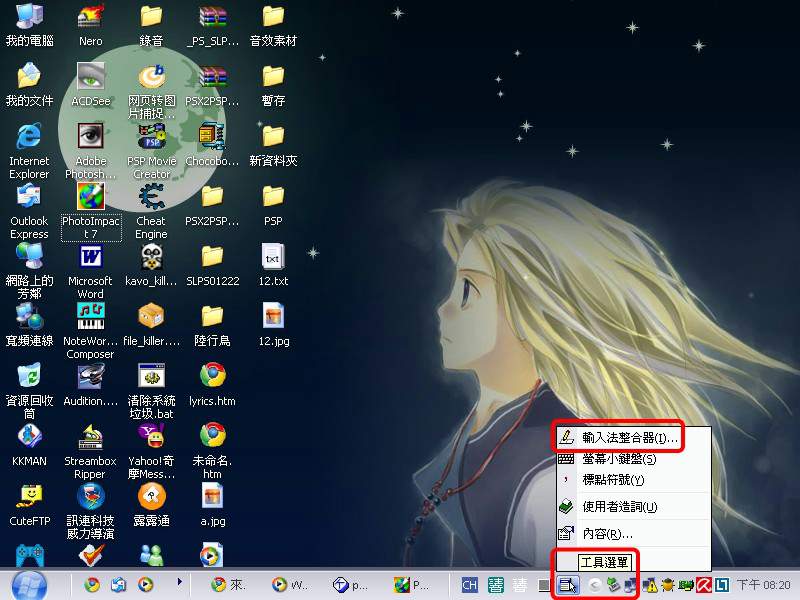Select the 12.txt file icon
Viewport: 800px width, 600px height.
point(273,265)
